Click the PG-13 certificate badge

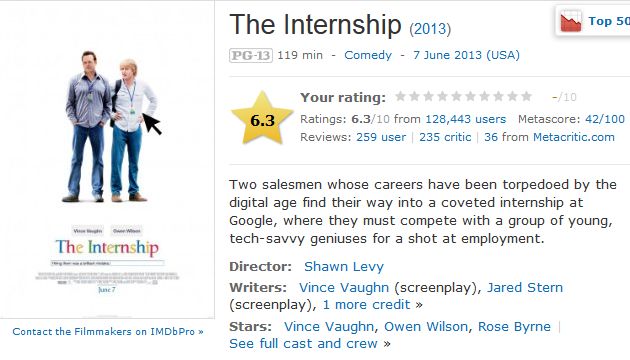[x=251, y=55]
